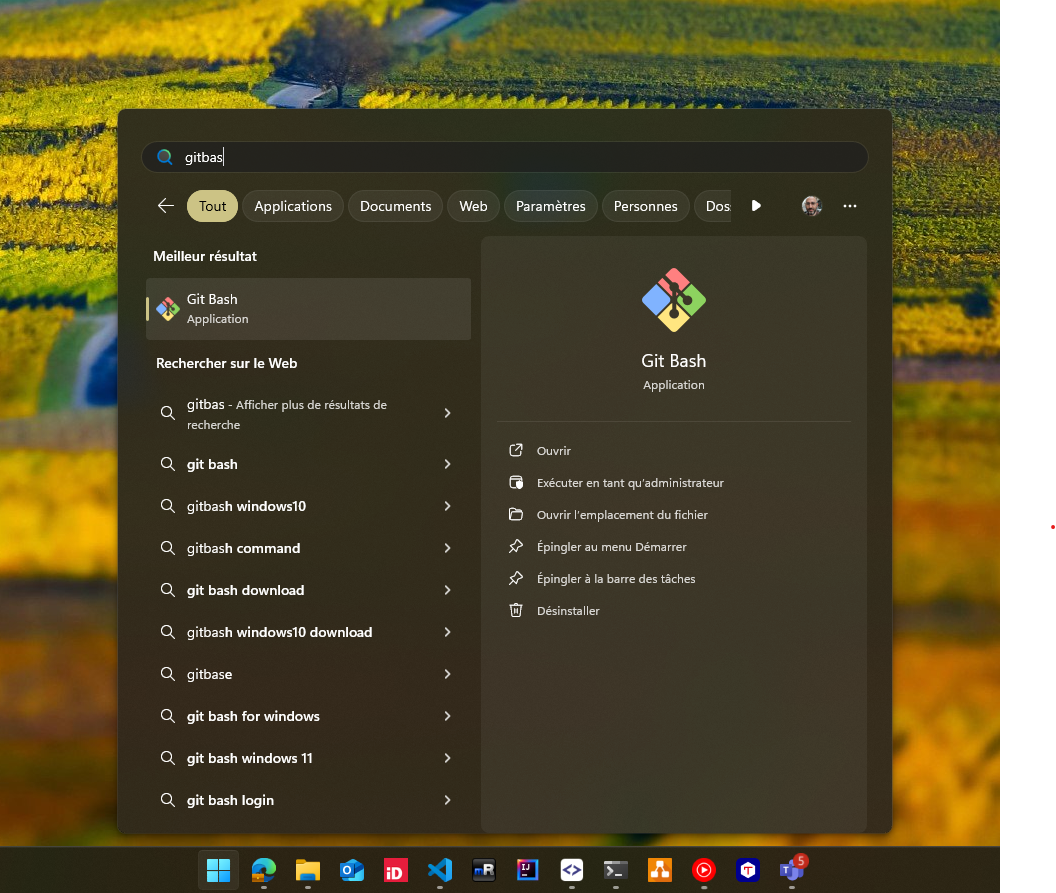Viewport: 1056px width, 893px height.
Task: Click the user profile picture in search
Action: pyautogui.click(x=812, y=206)
